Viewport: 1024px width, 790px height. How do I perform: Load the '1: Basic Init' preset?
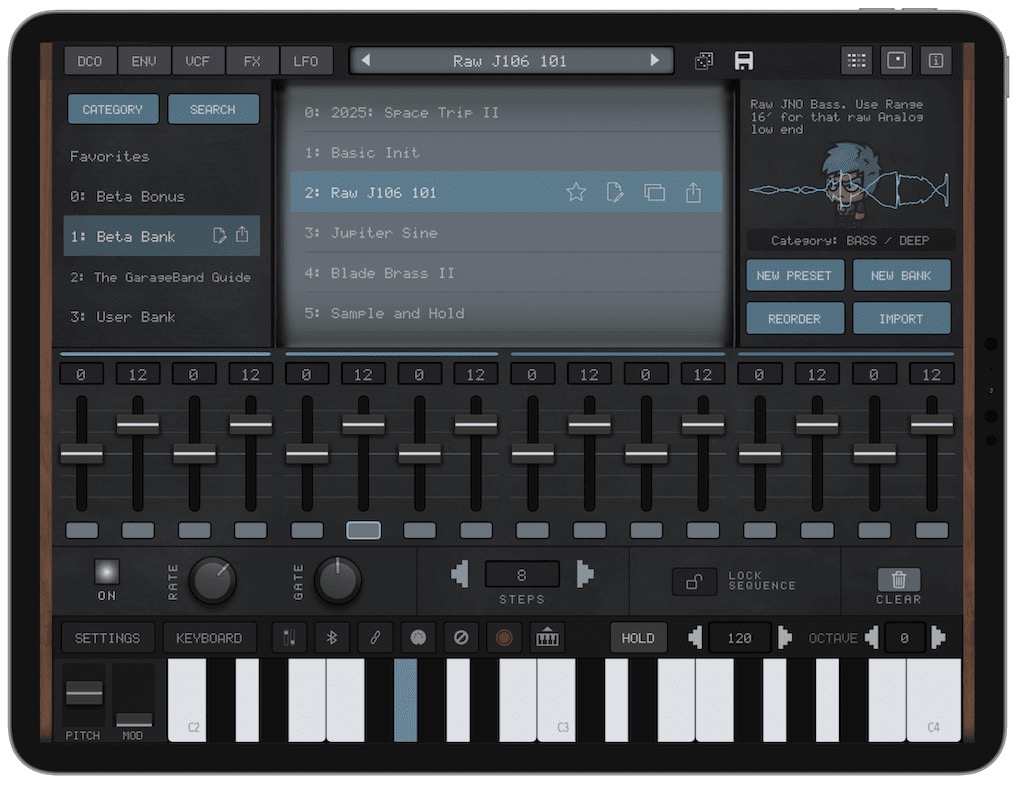pos(506,153)
